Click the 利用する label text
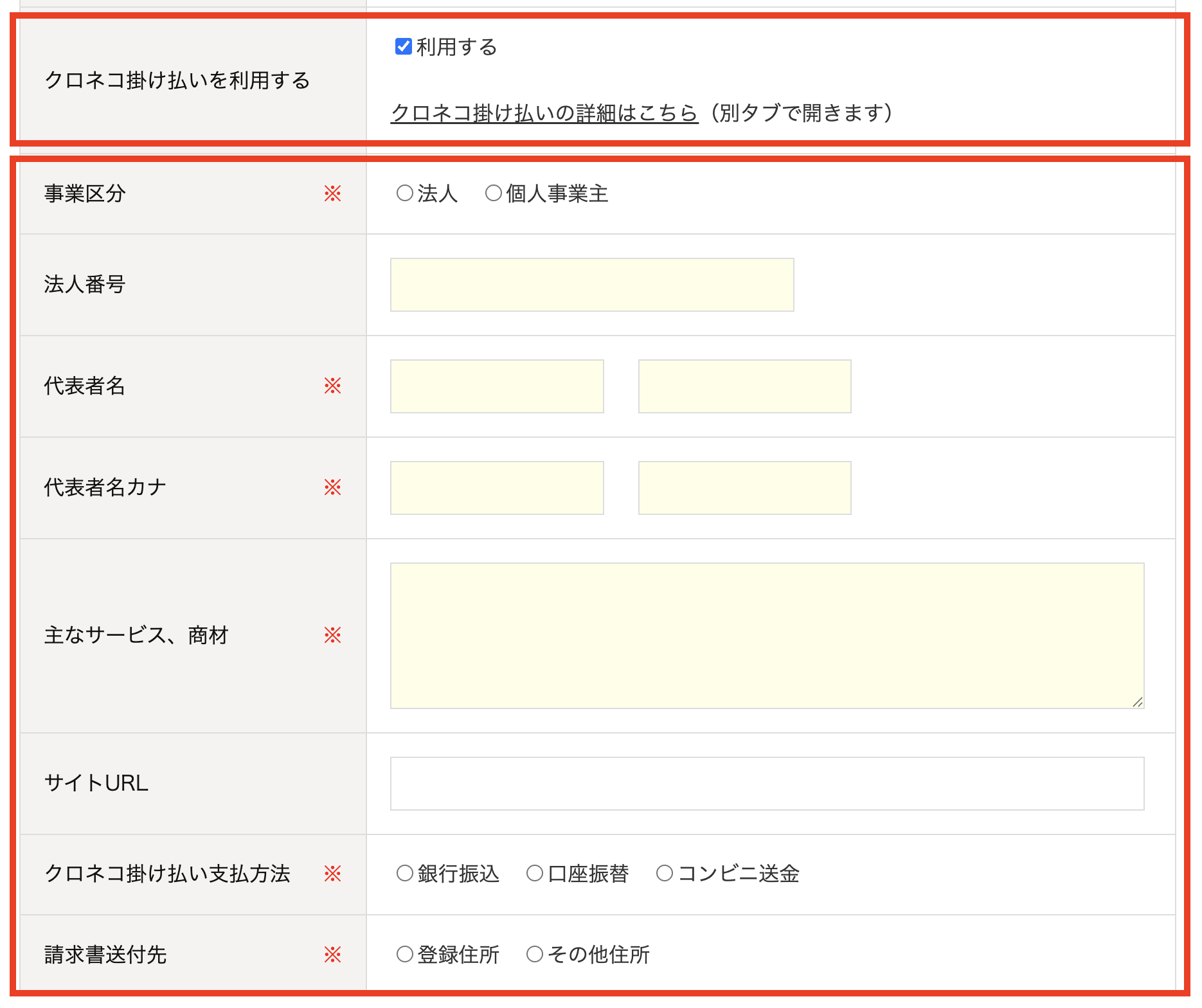The height and width of the screenshot is (1008, 1202). pyautogui.click(x=454, y=46)
